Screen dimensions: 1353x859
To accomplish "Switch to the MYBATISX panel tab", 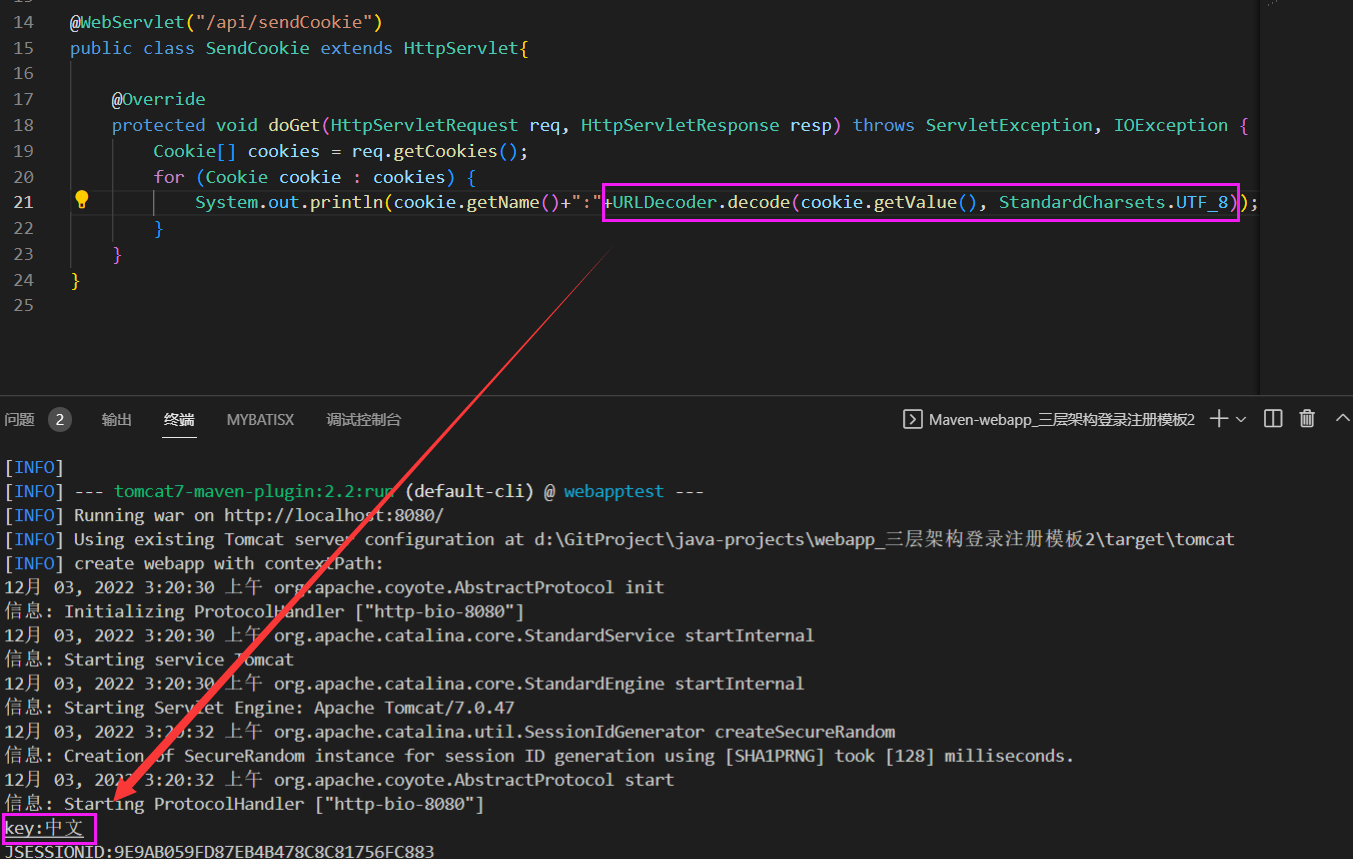I will coord(260,420).
